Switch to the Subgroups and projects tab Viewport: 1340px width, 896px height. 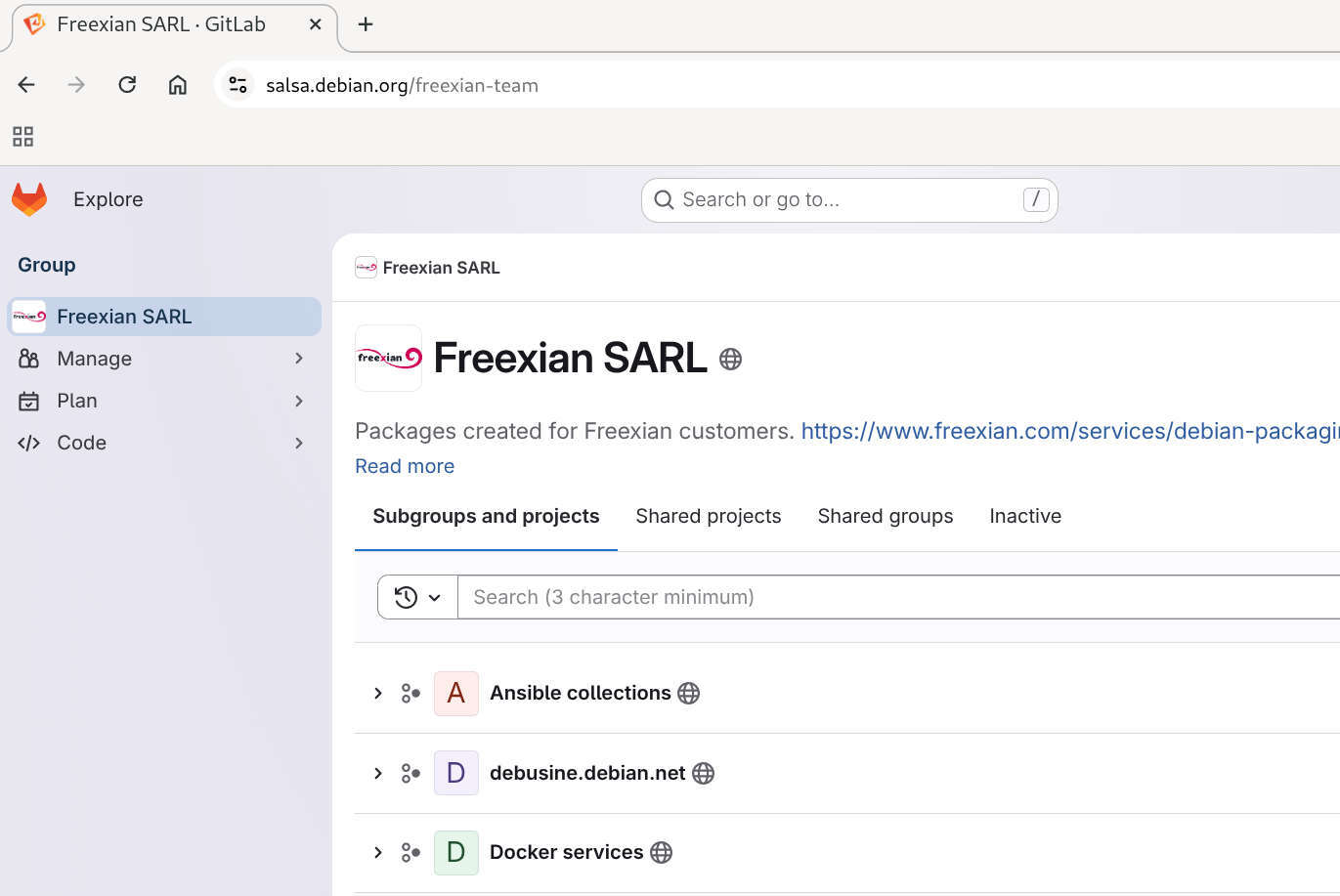coord(486,516)
